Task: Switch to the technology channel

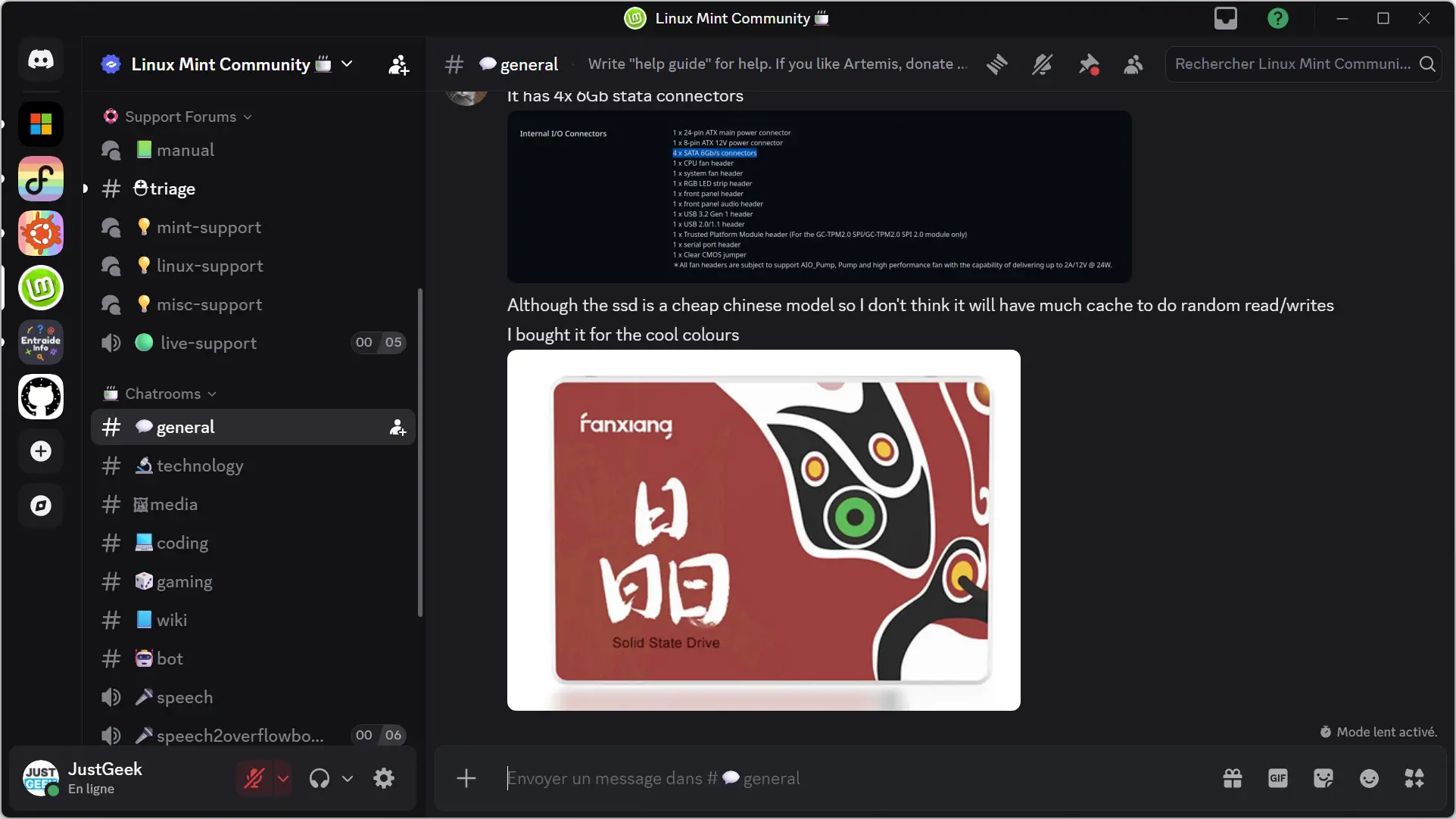Action: [x=200, y=466]
